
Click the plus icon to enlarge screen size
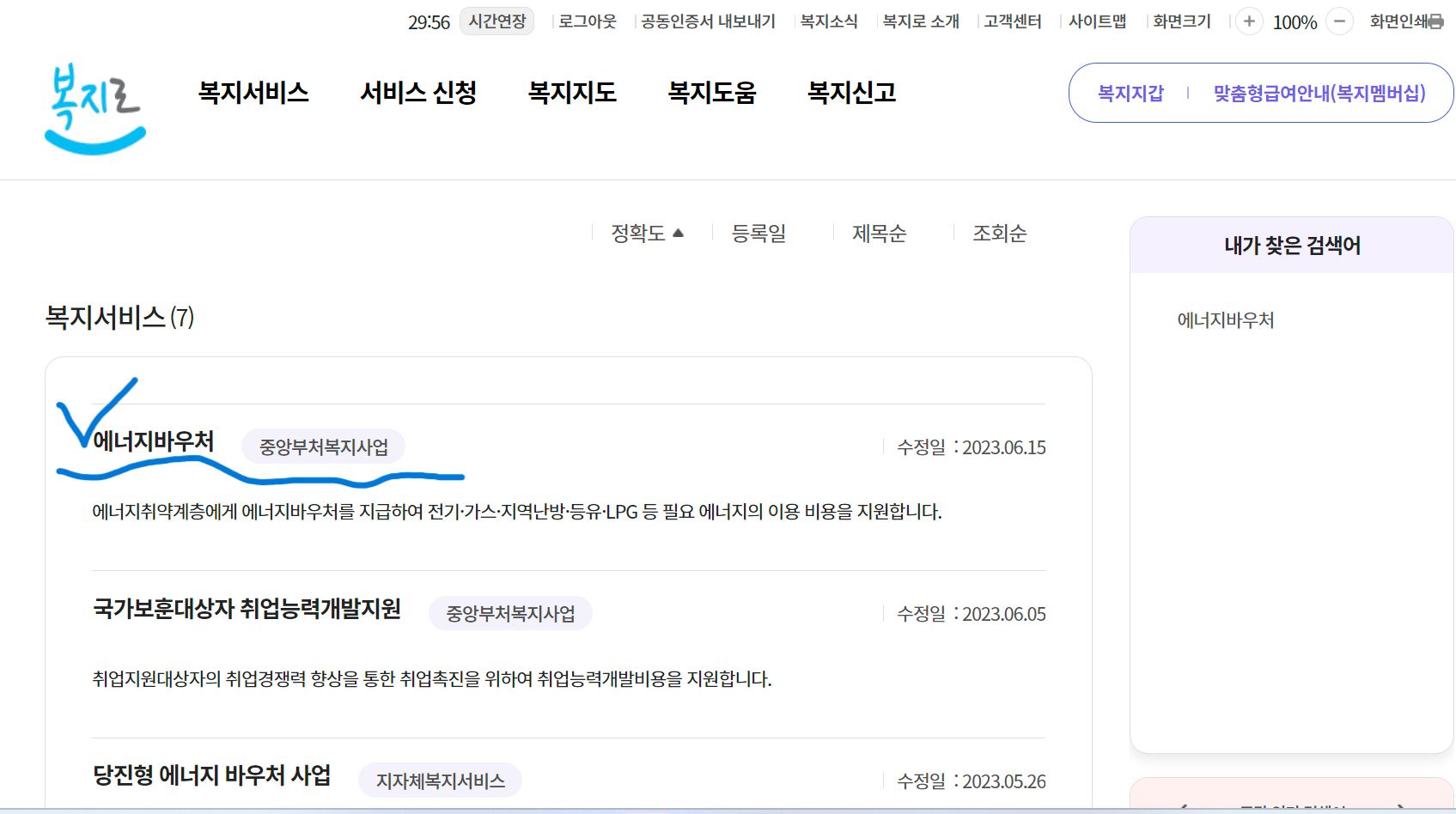(1249, 21)
